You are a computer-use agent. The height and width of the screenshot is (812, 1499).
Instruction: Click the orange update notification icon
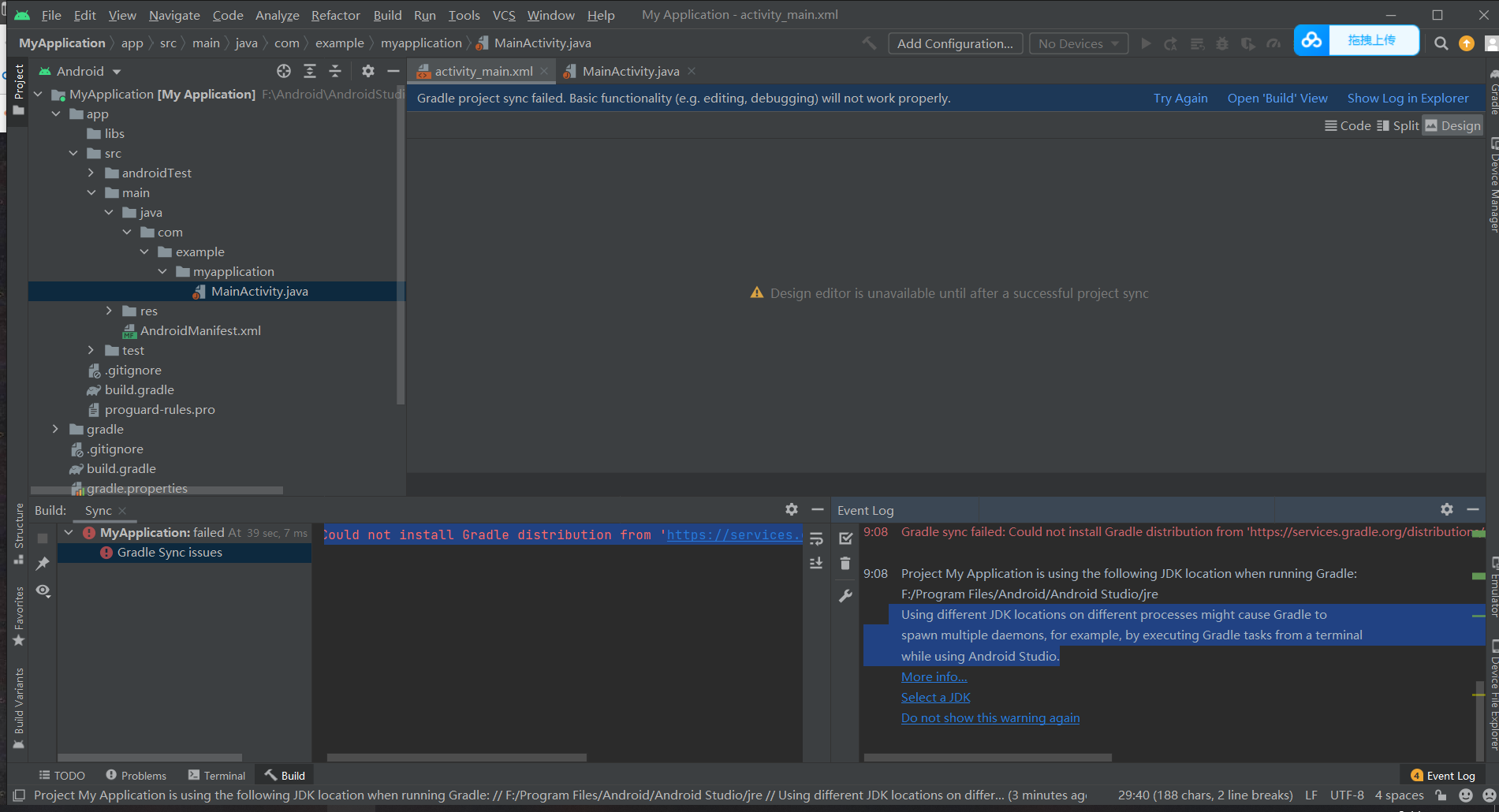click(1467, 43)
